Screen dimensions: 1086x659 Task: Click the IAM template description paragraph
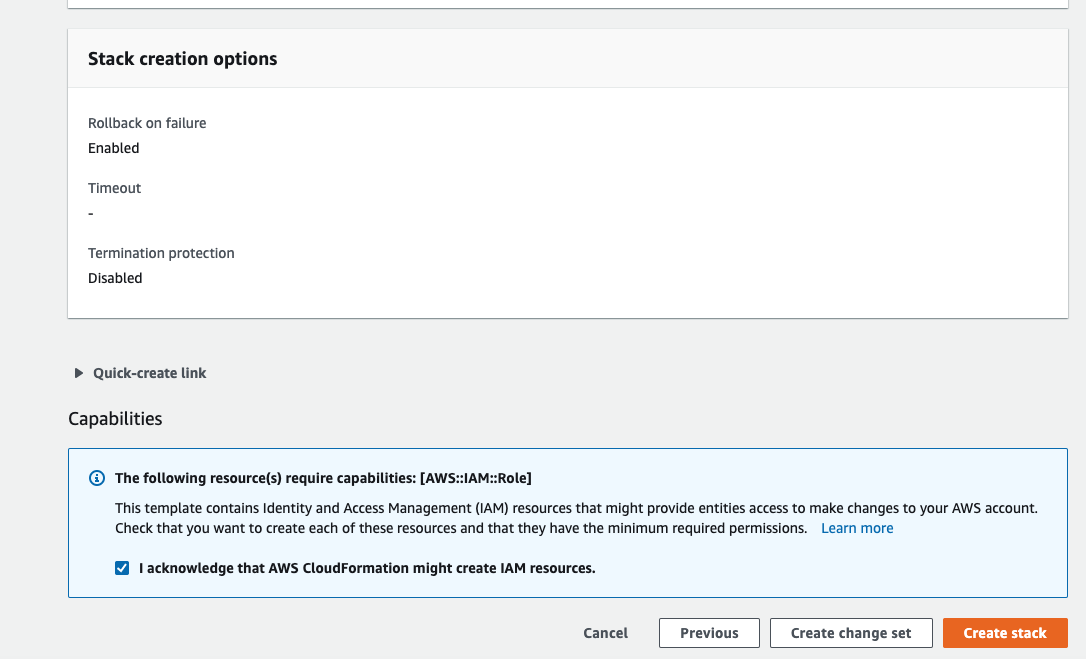point(576,508)
